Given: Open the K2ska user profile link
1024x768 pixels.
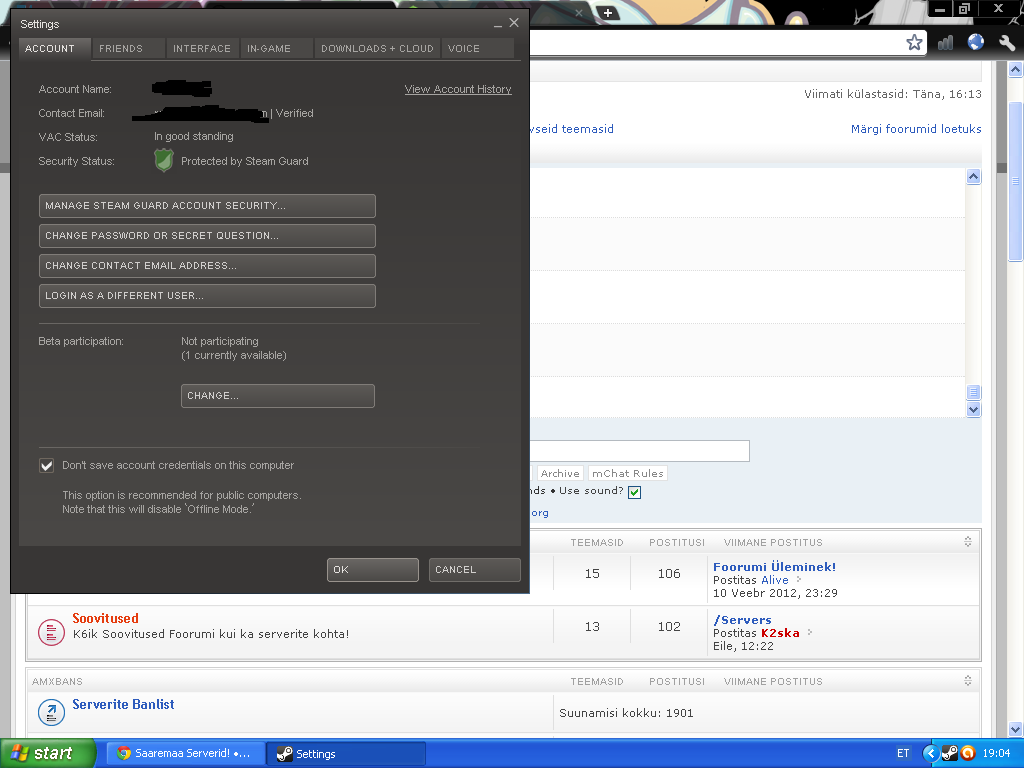Looking at the screenshot, I should [x=780, y=633].
